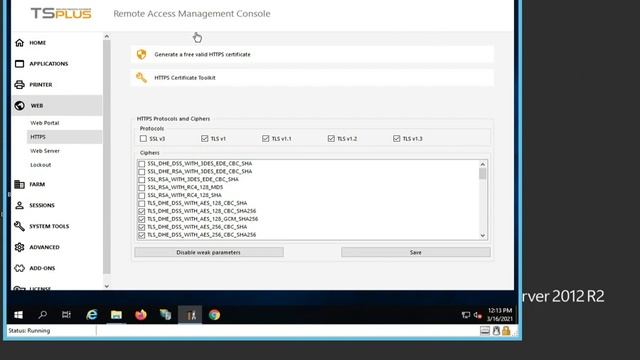The height and width of the screenshot is (360, 640).
Task: Click the volume tray icon
Action: coord(478,315)
